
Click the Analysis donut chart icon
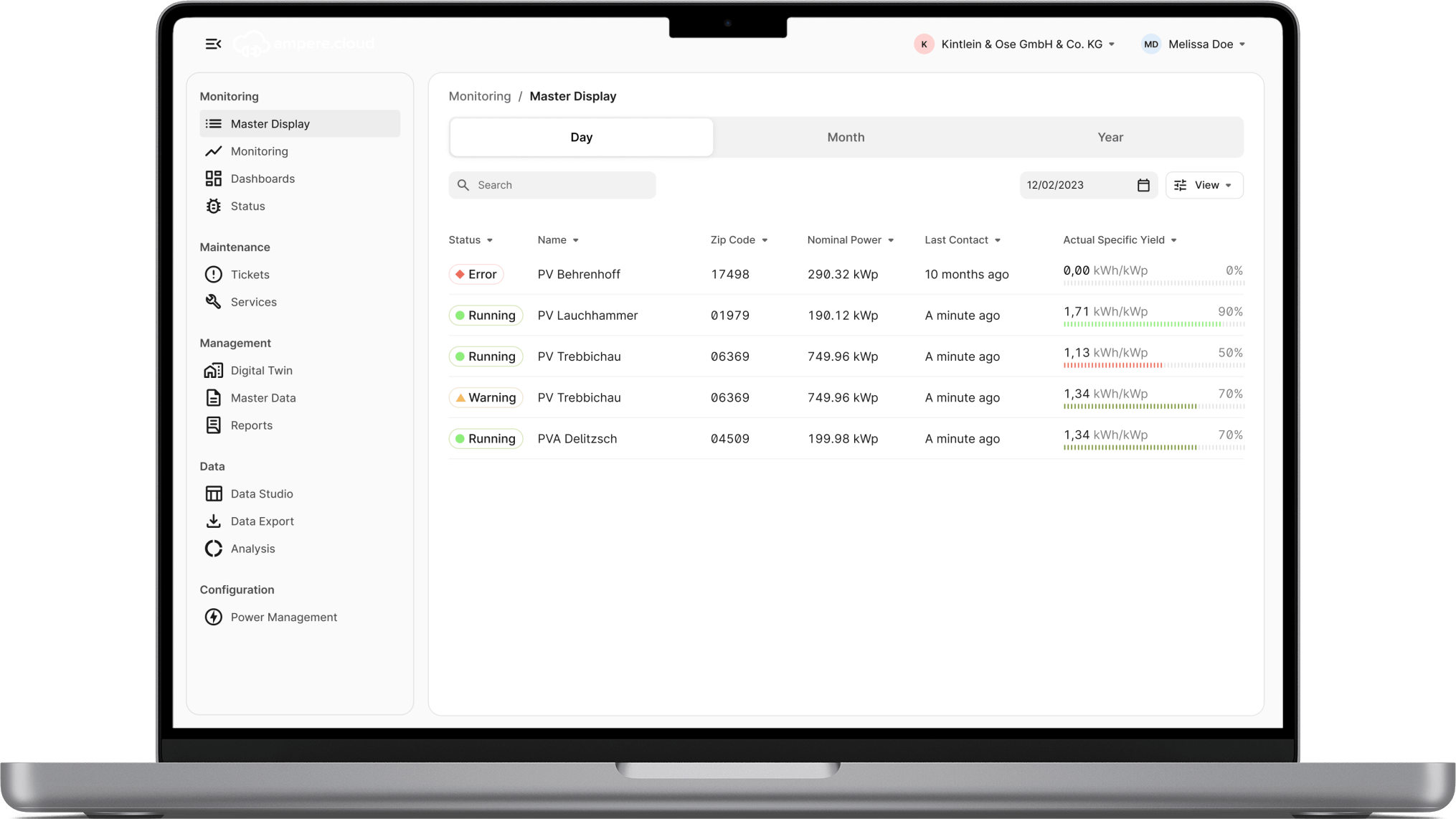[x=213, y=549]
